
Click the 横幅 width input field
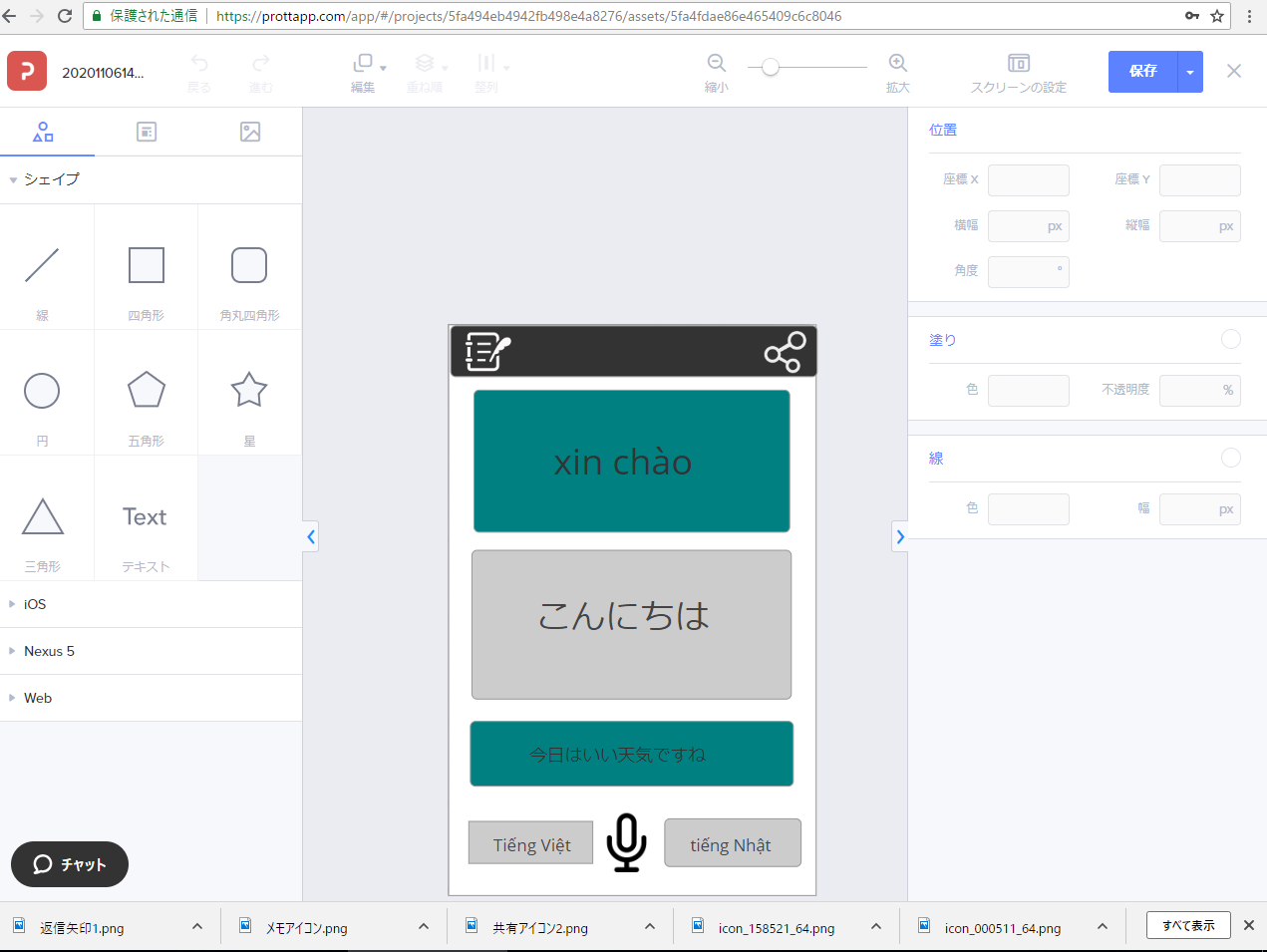click(x=1029, y=226)
